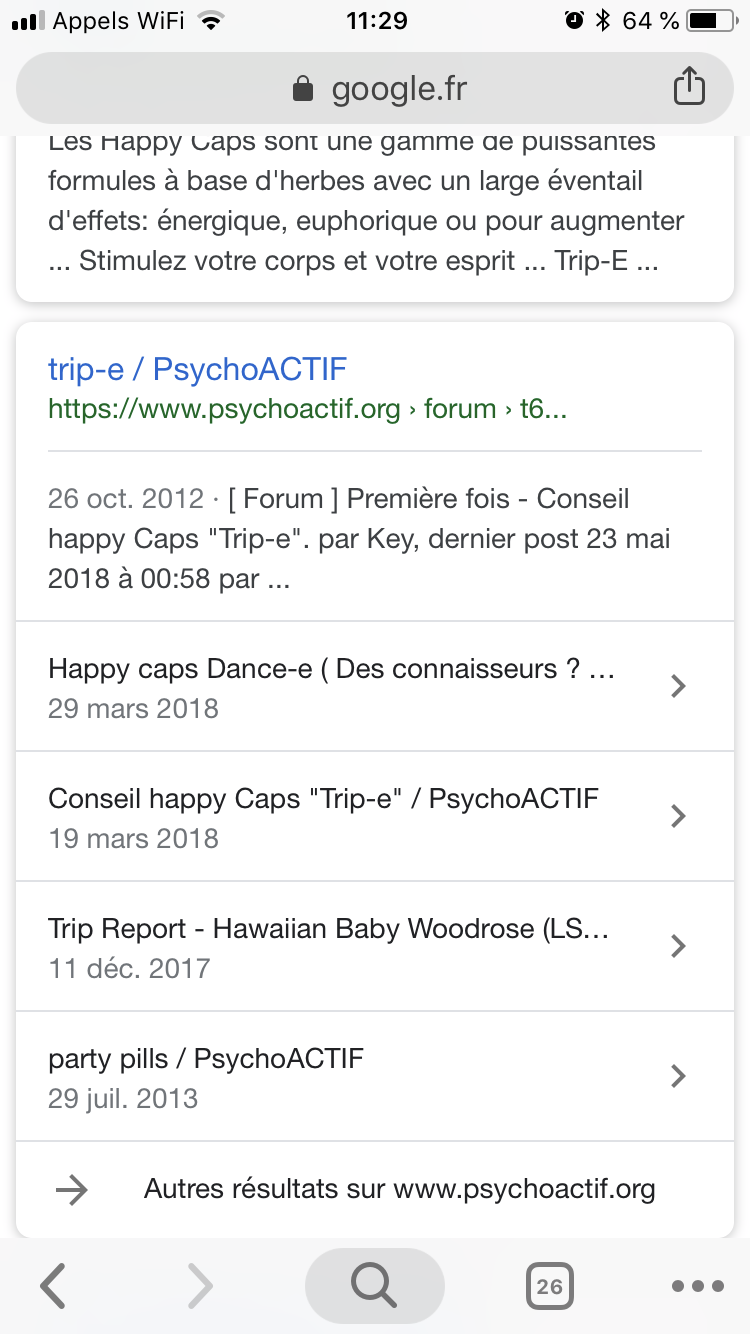Tap chevron next to Conseil happy Caps
This screenshot has width=750, height=1334.
[678, 816]
